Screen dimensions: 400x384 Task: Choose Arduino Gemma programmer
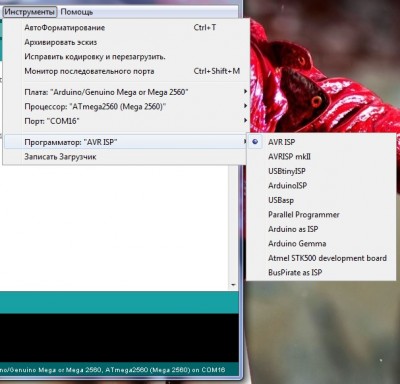[x=321, y=243]
